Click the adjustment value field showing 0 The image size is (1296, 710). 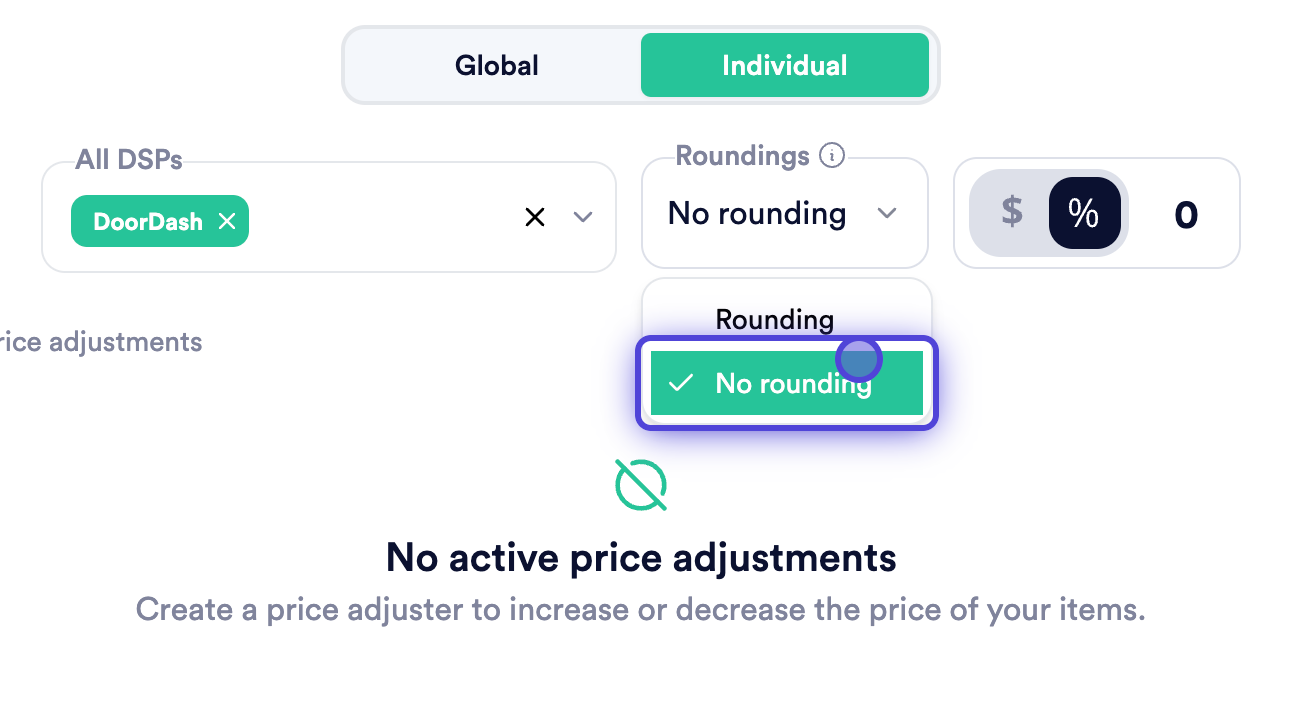[1186, 214]
